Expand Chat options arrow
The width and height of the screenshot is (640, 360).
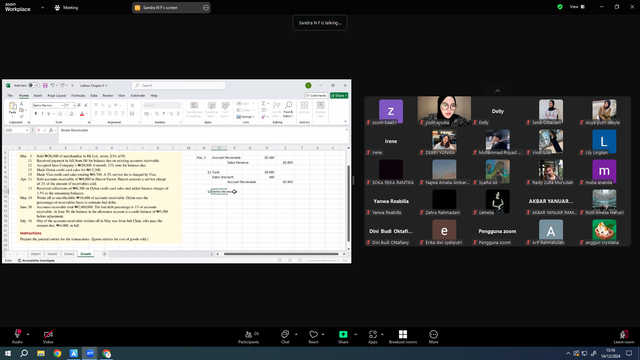point(296,334)
